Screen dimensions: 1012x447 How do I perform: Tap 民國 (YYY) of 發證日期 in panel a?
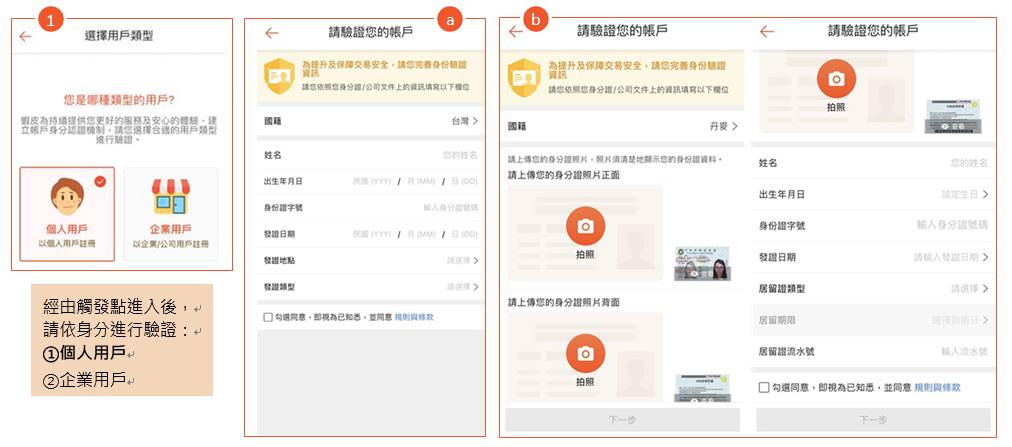pos(372,234)
